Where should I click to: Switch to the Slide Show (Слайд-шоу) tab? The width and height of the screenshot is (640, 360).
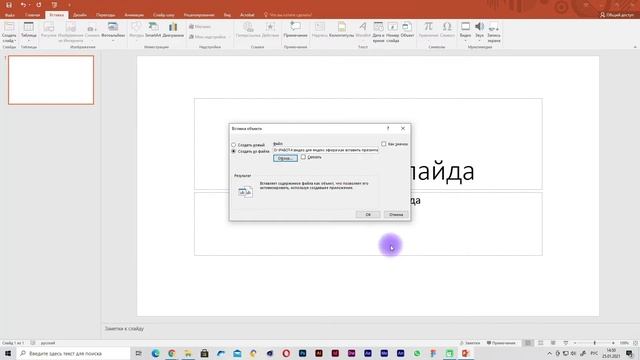coord(164,15)
